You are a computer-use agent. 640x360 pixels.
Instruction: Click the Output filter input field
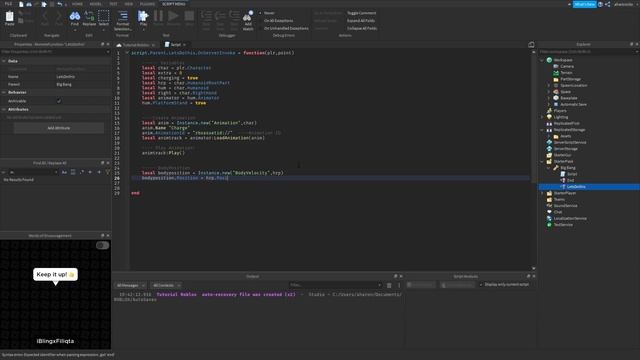[336, 285]
